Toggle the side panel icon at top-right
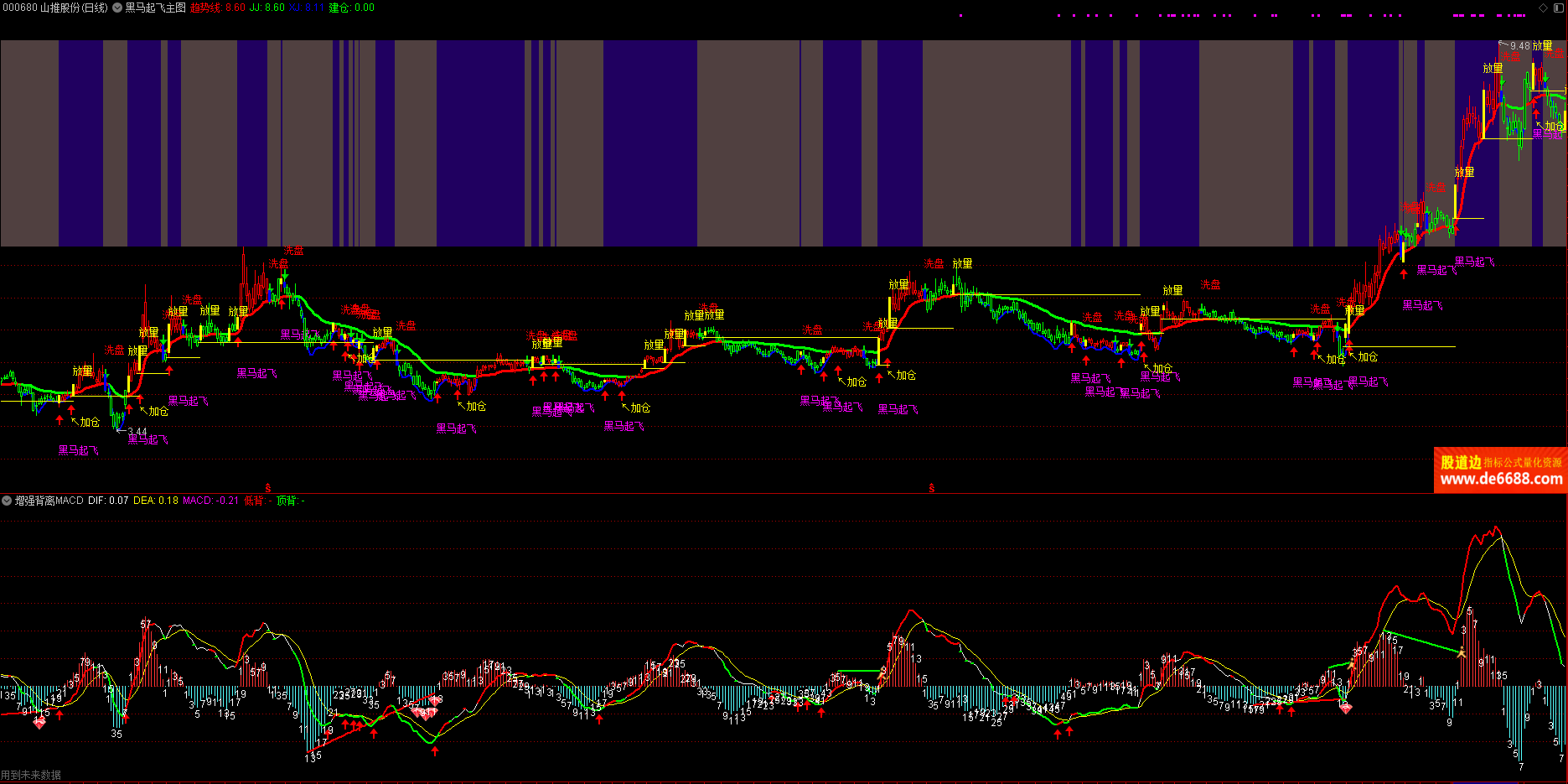Viewport: 1568px width, 784px height. tap(1558, 8)
